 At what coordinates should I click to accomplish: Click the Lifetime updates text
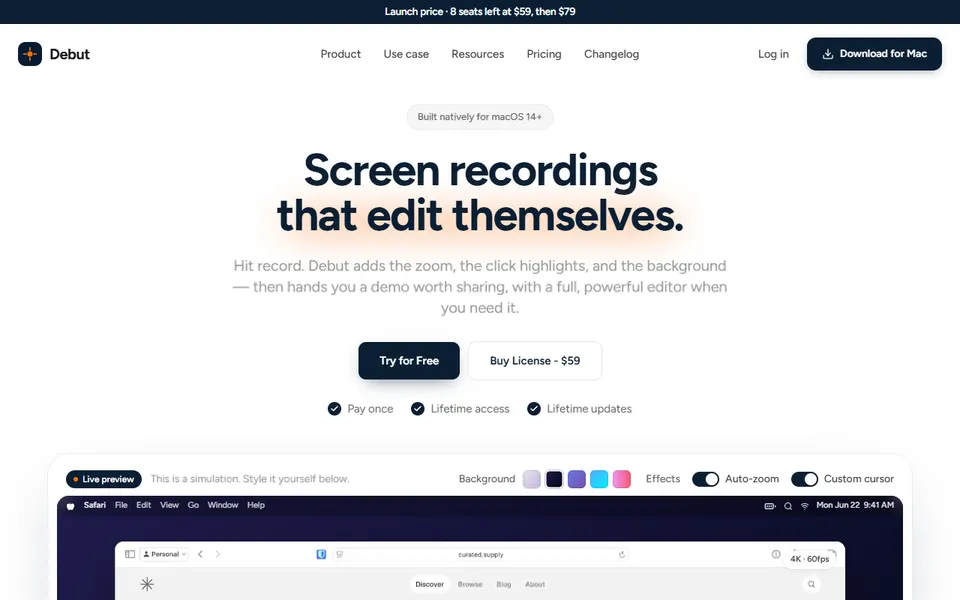click(589, 409)
